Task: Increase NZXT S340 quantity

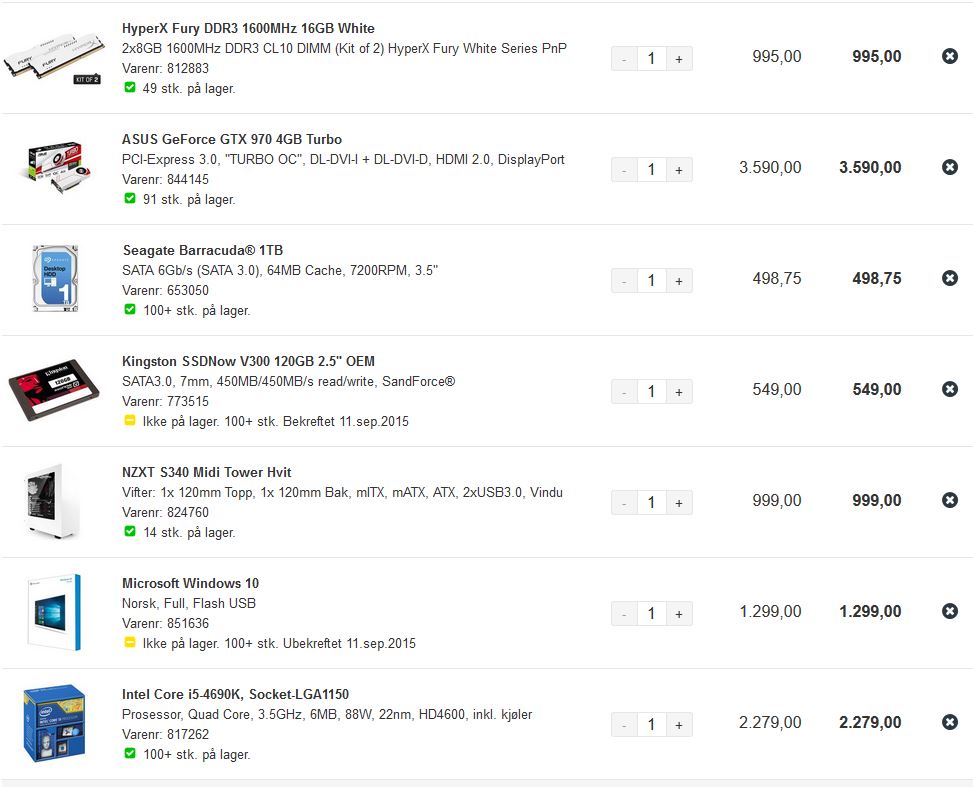Action: pyautogui.click(x=679, y=503)
